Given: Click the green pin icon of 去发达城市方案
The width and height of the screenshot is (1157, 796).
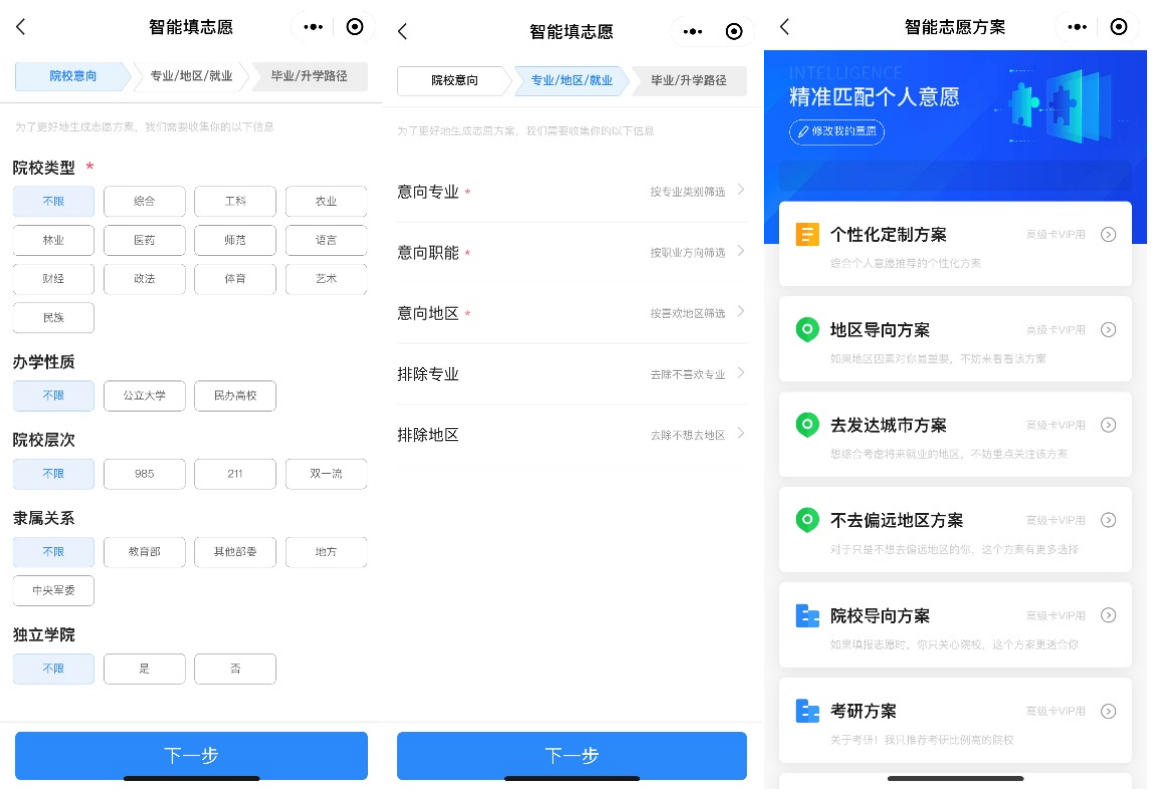Looking at the screenshot, I should coord(807,424).
